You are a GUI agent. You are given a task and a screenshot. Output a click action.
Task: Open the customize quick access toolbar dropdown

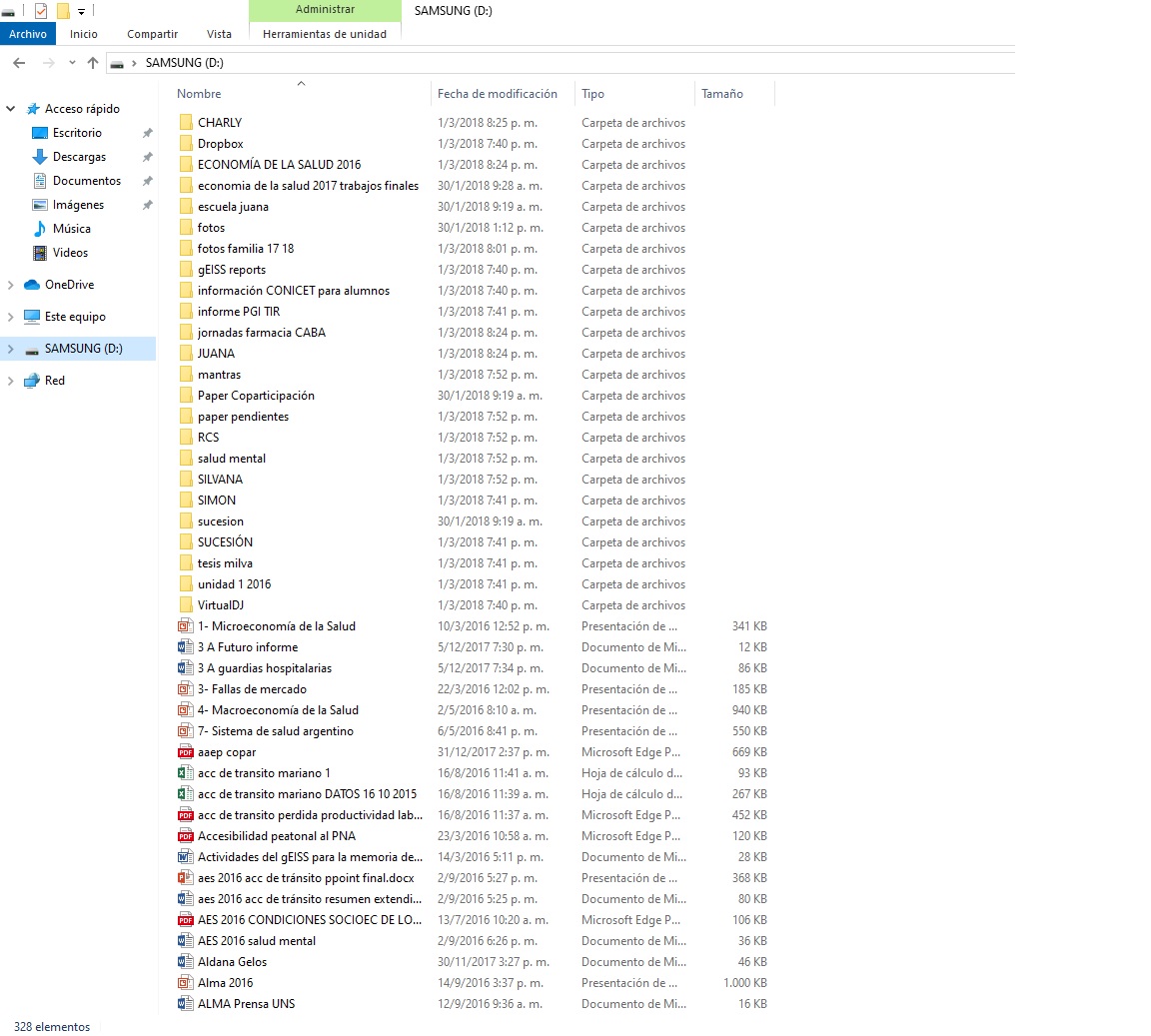82,12
